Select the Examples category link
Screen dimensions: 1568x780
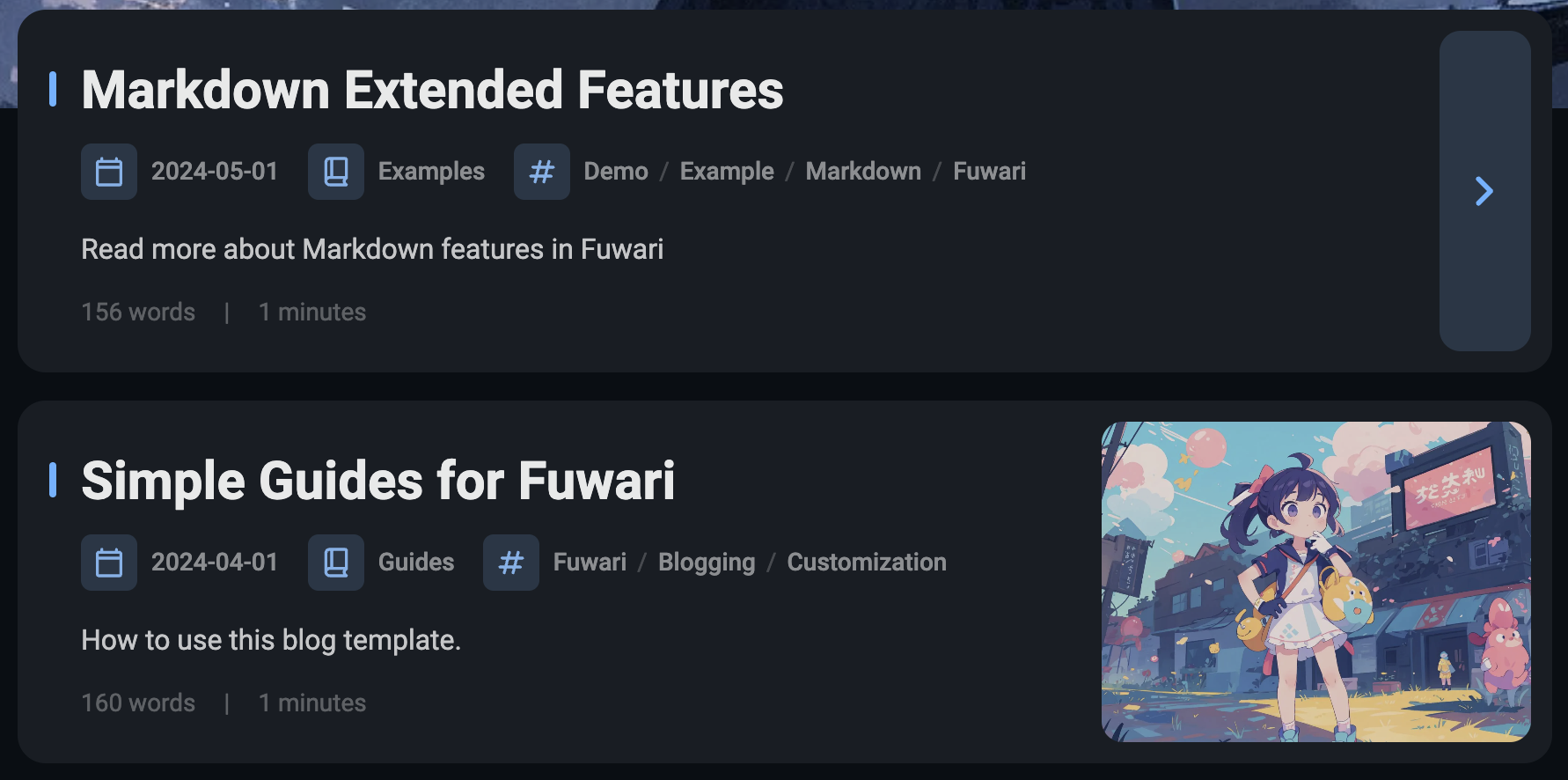click(431, 172)
